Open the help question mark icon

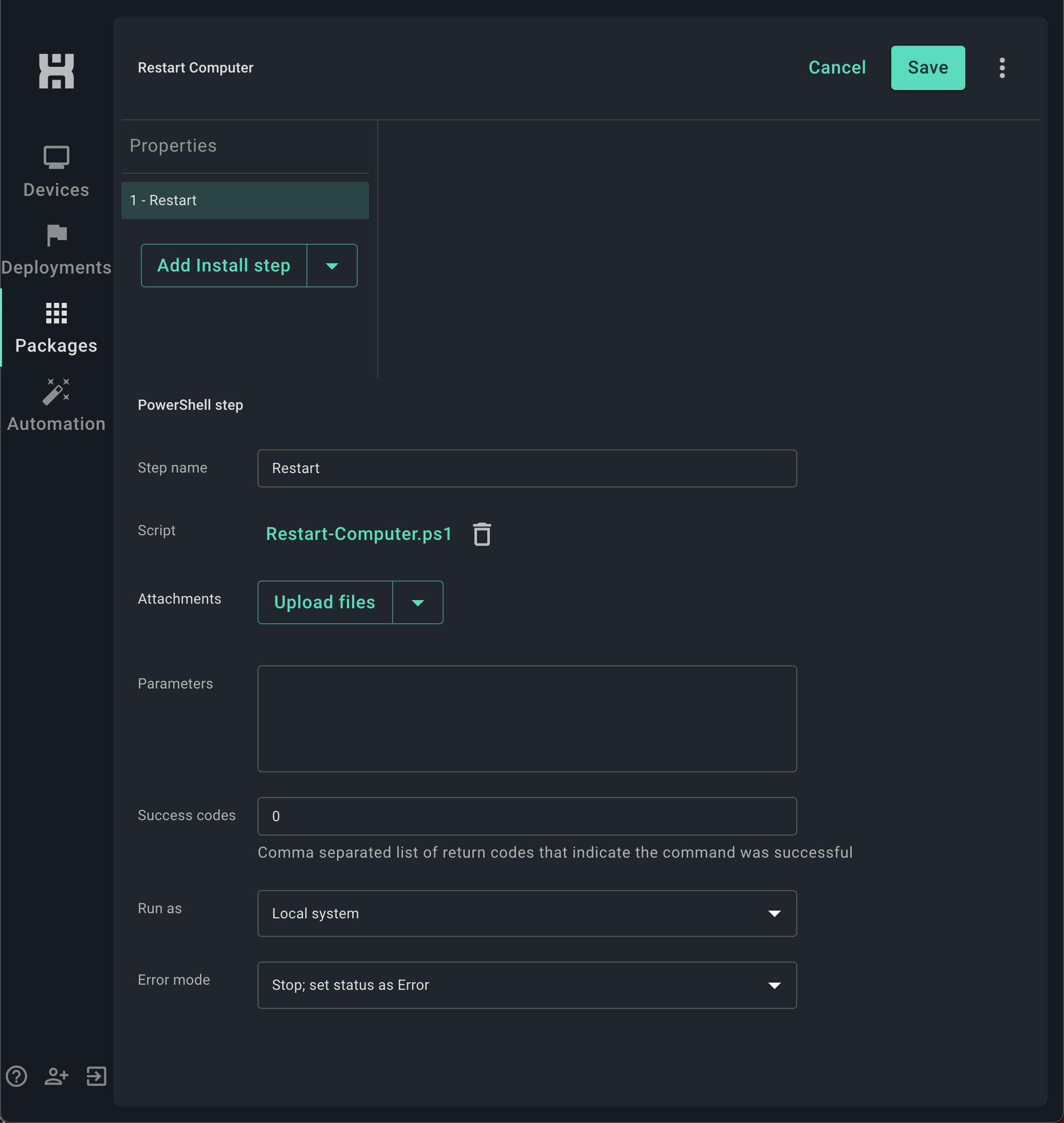[16, 1076]
